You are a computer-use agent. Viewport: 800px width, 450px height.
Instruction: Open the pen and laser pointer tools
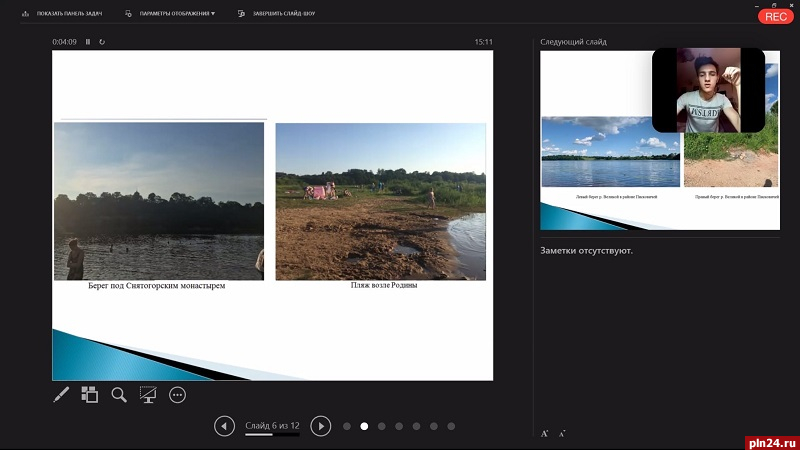point(61,395)
